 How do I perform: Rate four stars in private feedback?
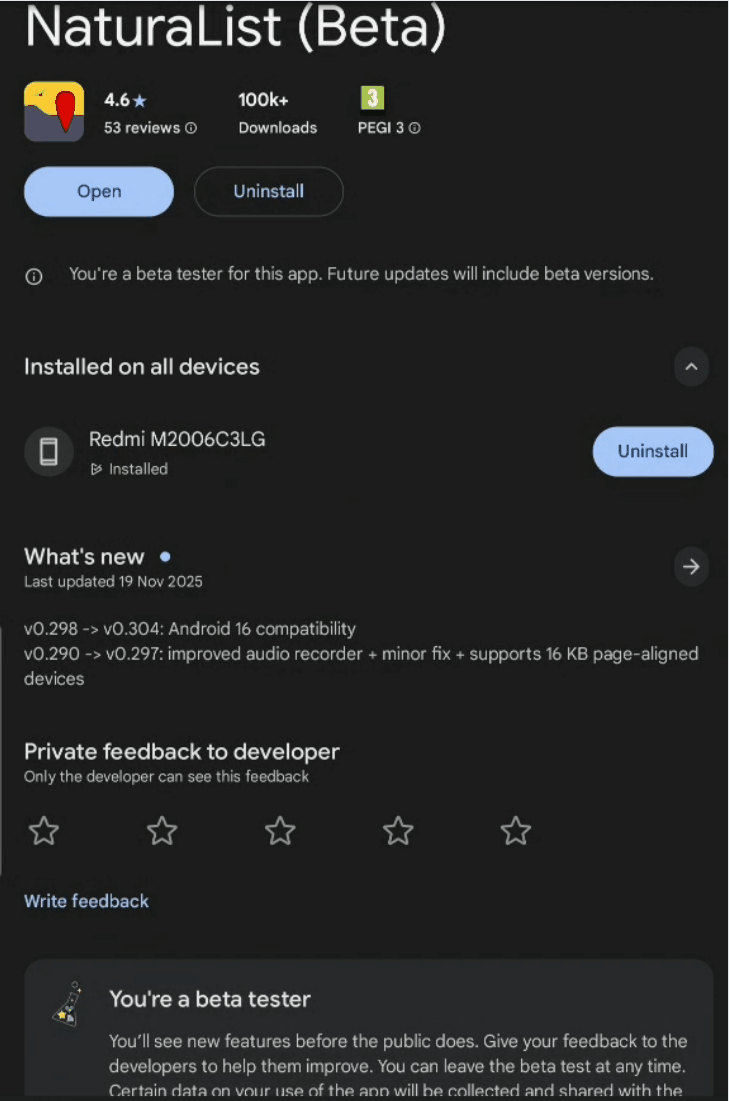click(398, 830)
